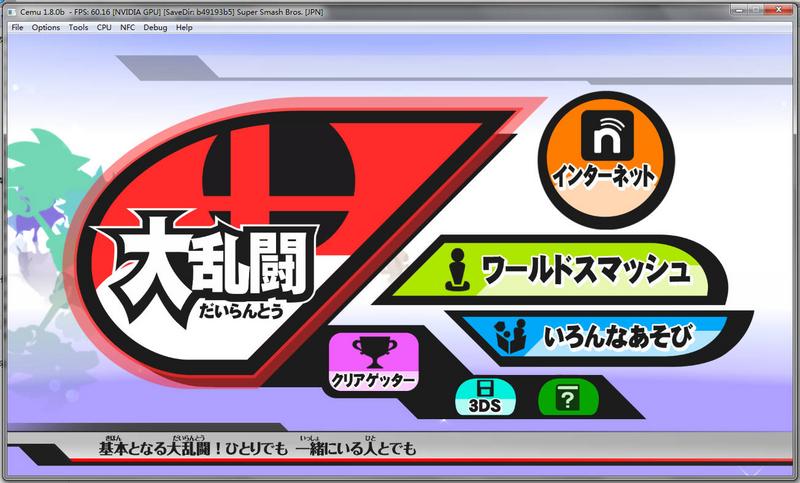Open the Help menu
The width and height of the screenshot is (800, 483).
point(184,27)
